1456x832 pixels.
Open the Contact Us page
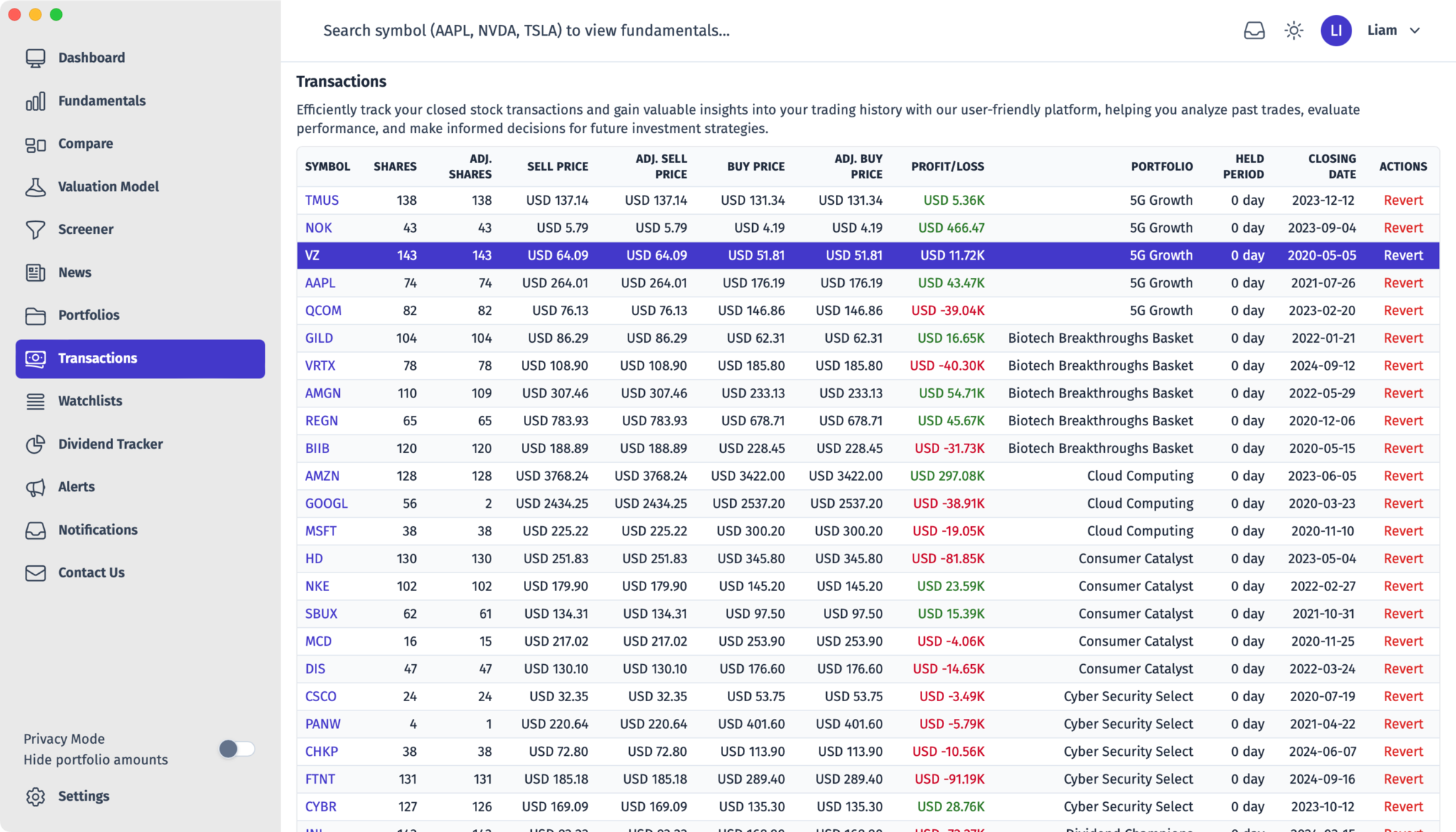click(91, 573)
